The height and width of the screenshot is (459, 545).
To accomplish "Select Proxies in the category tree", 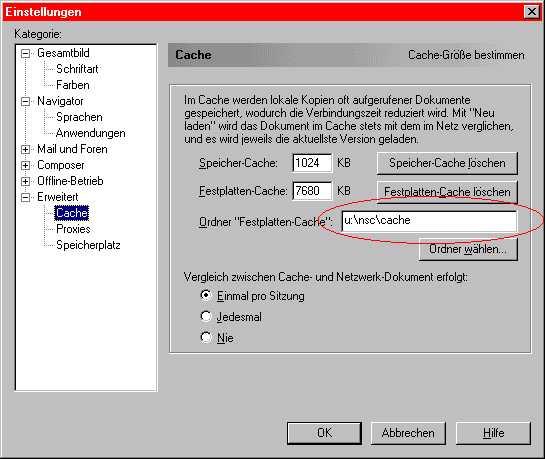I will click(73, 229).
